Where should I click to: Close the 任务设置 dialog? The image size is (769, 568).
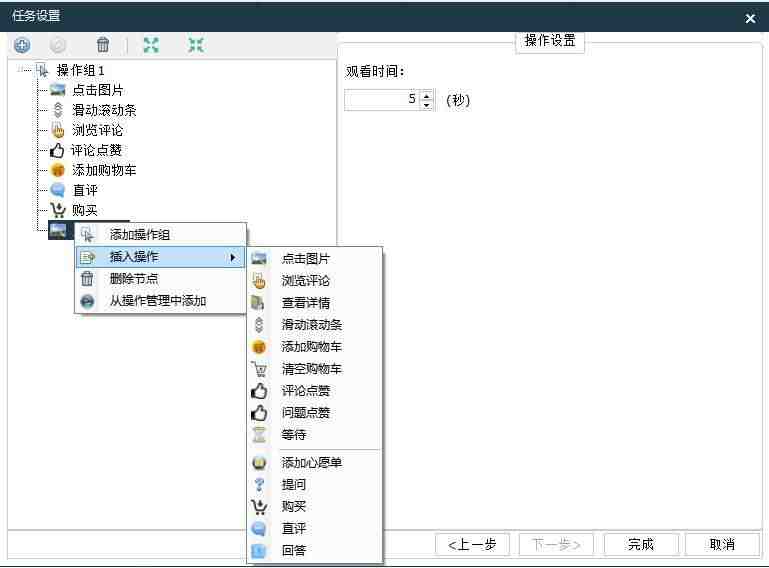pyautogui.click(x=750, y=19)
